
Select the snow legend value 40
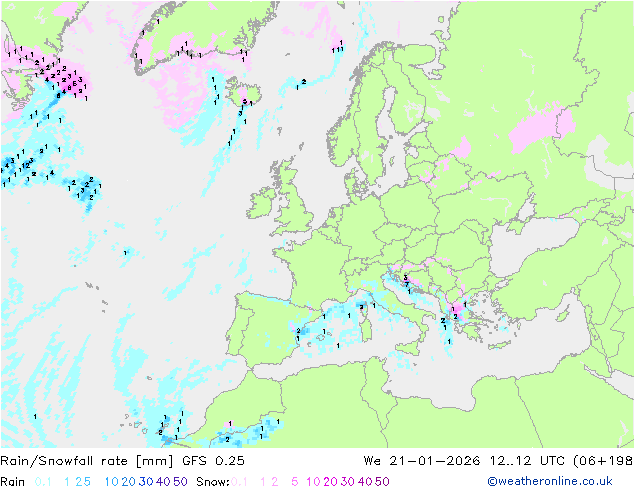(x=365, y=482)
